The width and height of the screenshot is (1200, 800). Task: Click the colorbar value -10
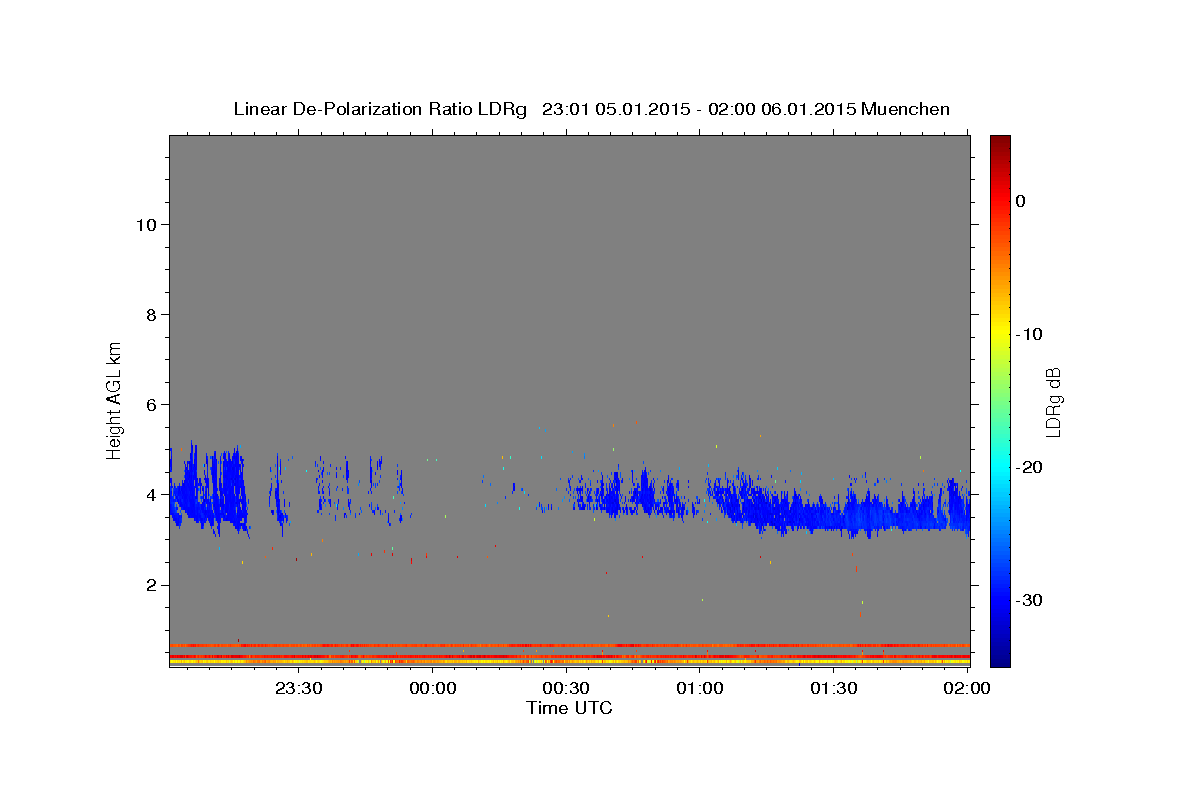(1030, 334)
